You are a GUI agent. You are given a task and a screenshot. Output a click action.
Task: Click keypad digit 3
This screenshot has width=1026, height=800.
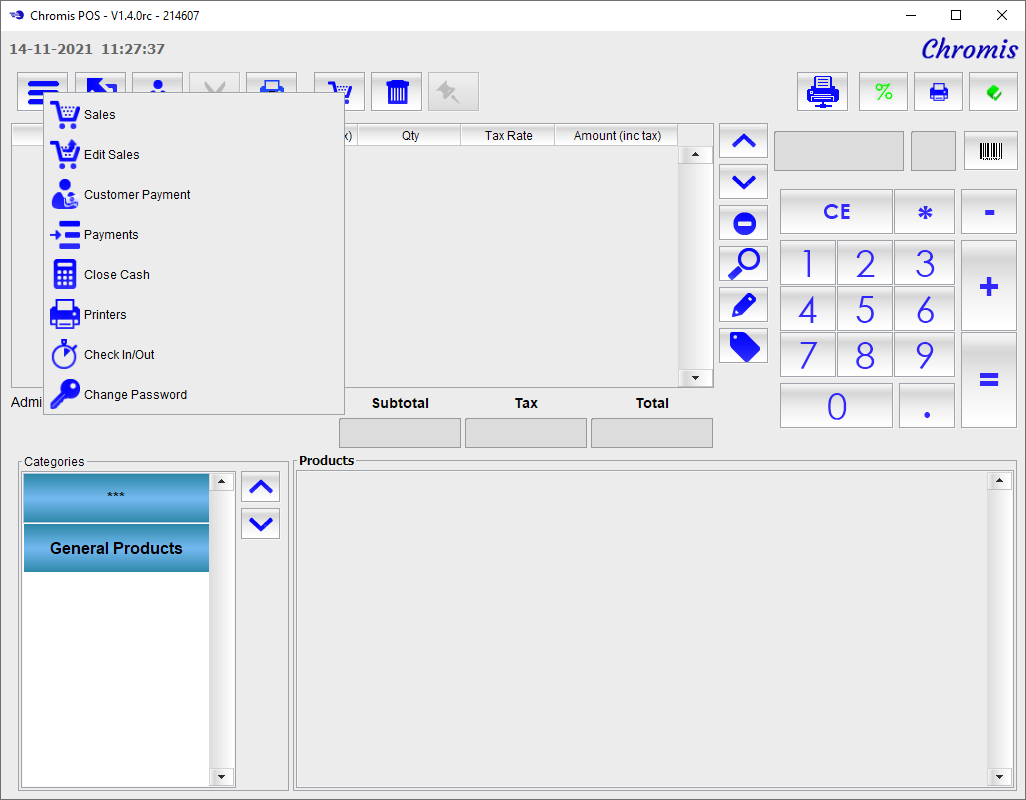click(925, 263)
